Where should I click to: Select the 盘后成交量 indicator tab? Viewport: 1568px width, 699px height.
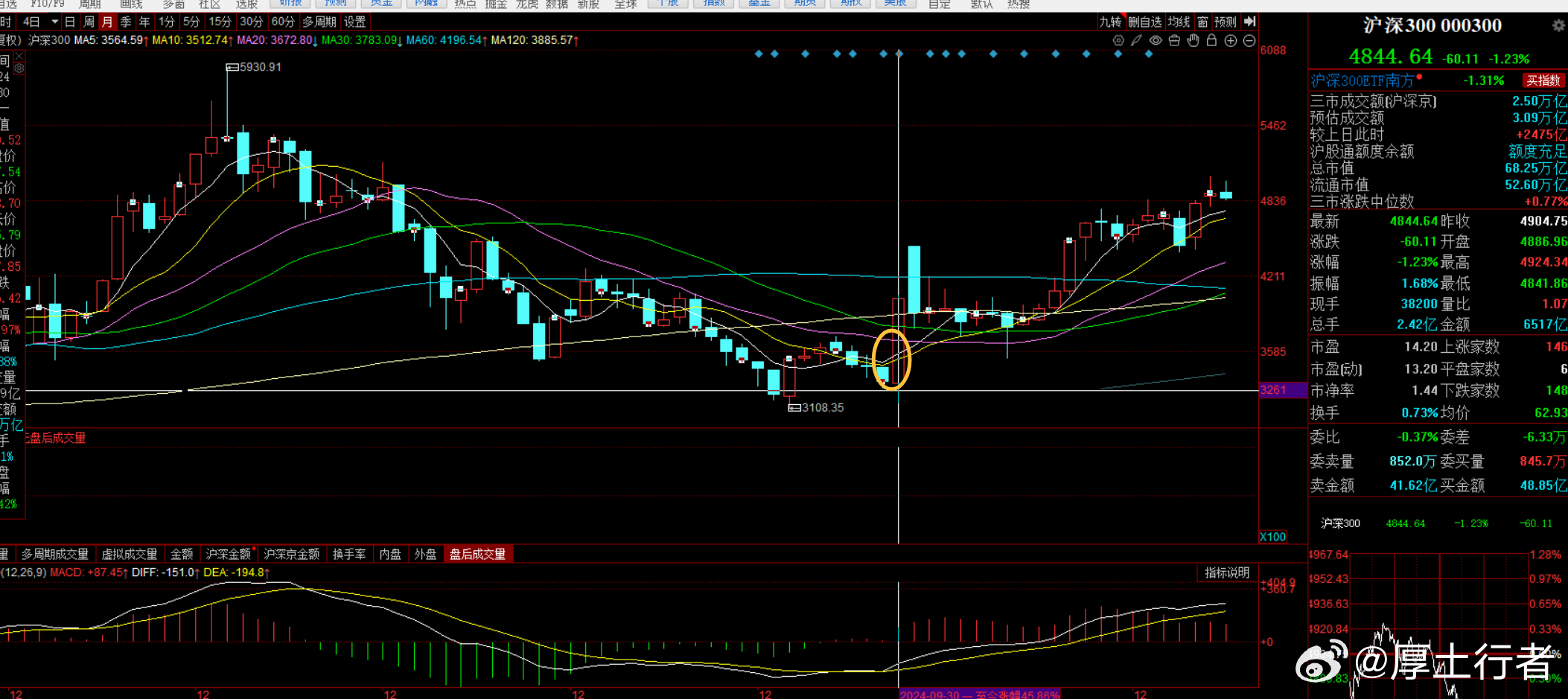tap(478, 555)
